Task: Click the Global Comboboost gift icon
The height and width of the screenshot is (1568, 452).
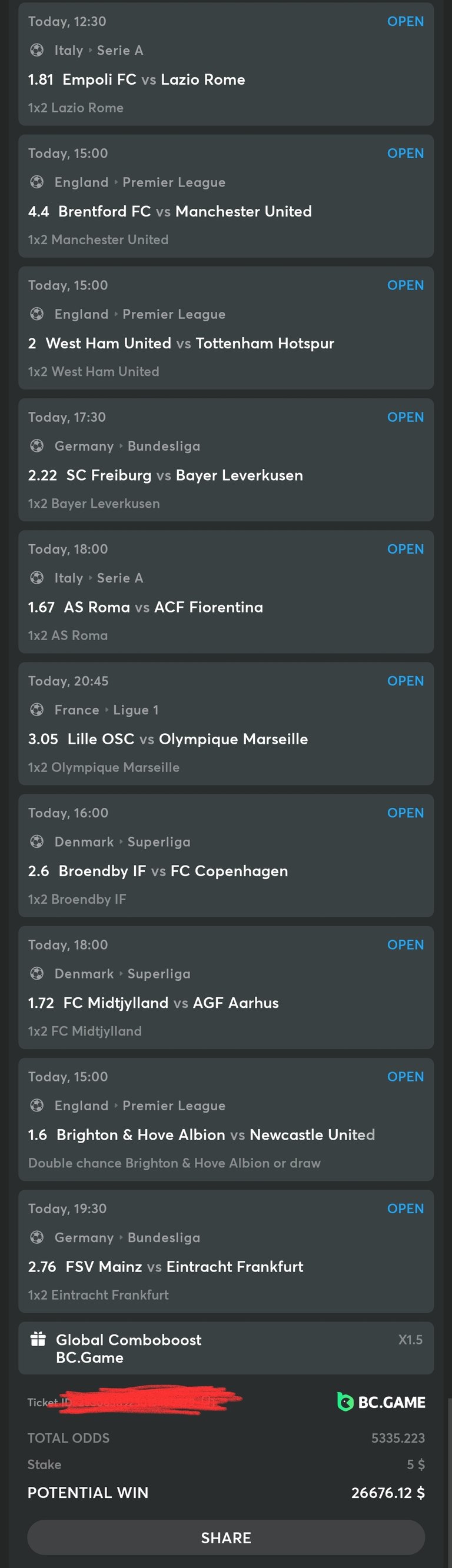Action: [38, 1339]
